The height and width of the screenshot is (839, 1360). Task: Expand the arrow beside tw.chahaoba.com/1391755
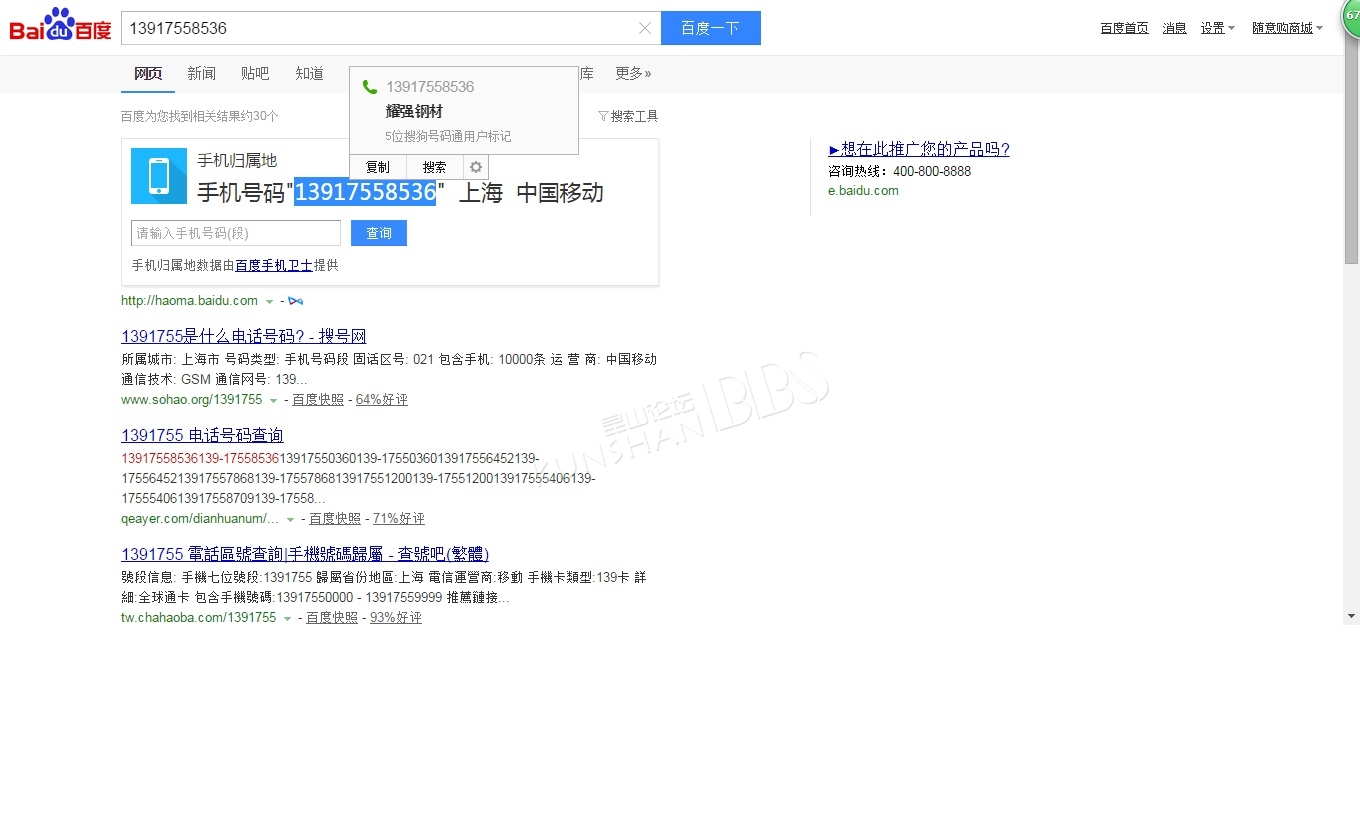[x=287, y=619]
